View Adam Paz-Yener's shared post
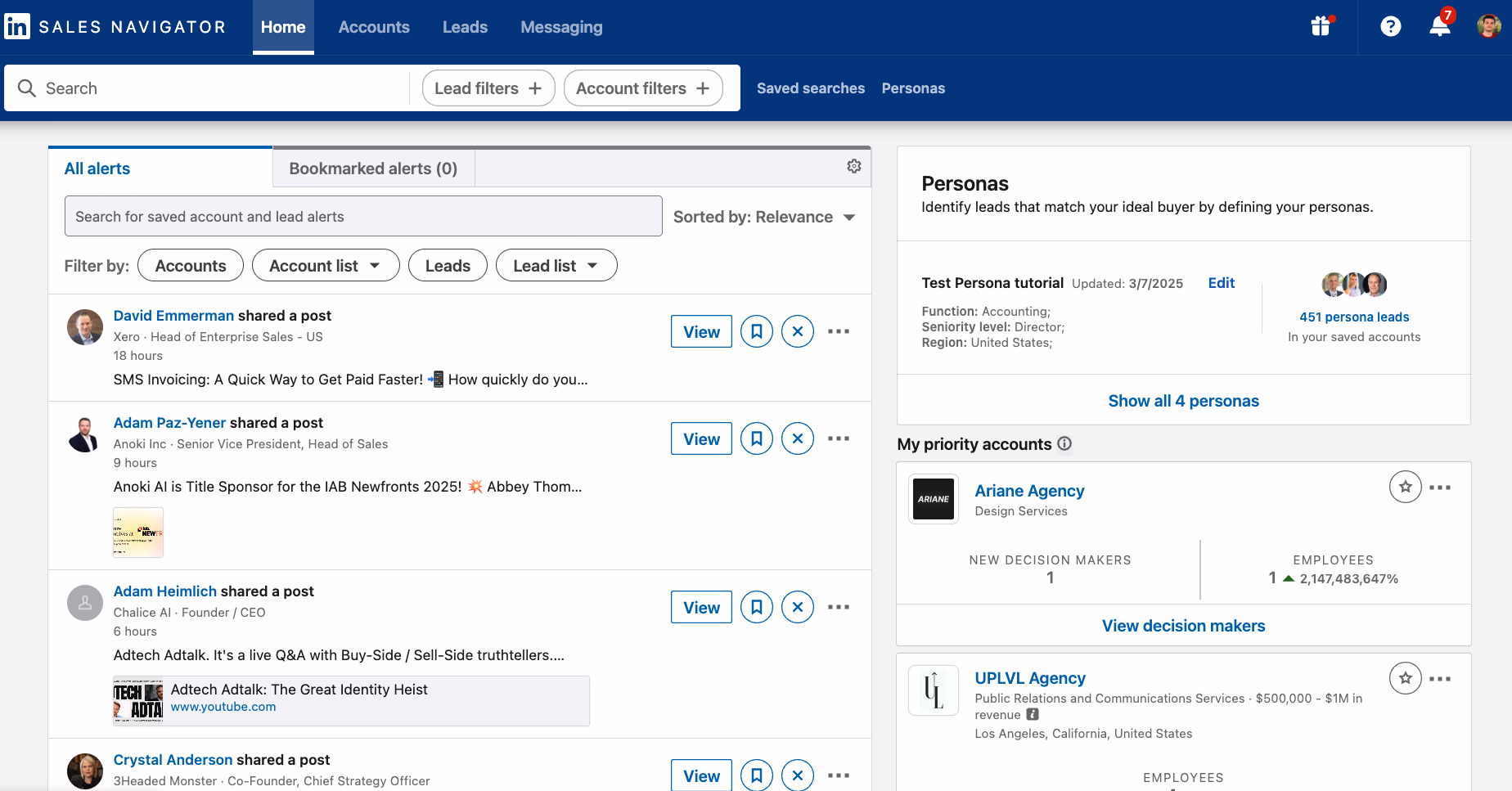This screenshot has width=1512, height=791. pyautogui.click(x=701, y=438)
